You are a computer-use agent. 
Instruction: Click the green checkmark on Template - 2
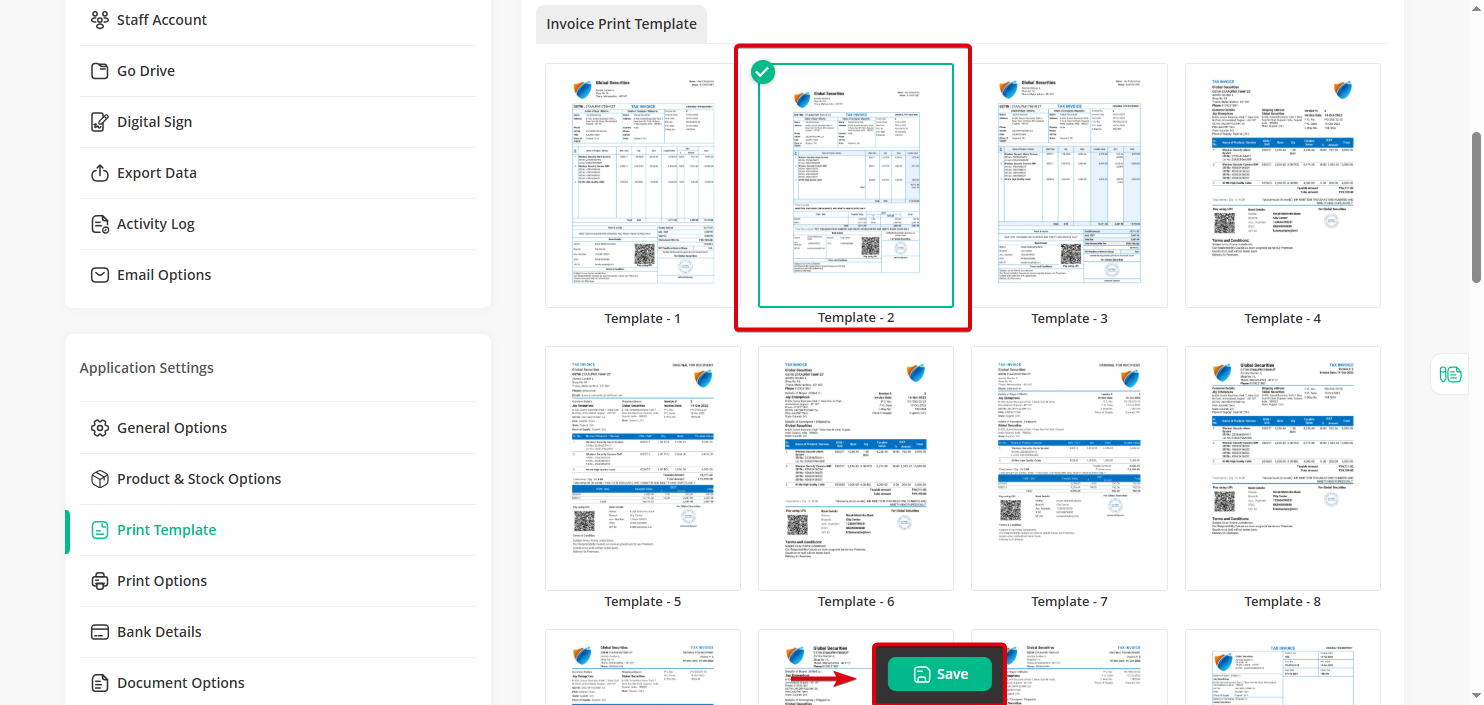click(x=763, y=72)
